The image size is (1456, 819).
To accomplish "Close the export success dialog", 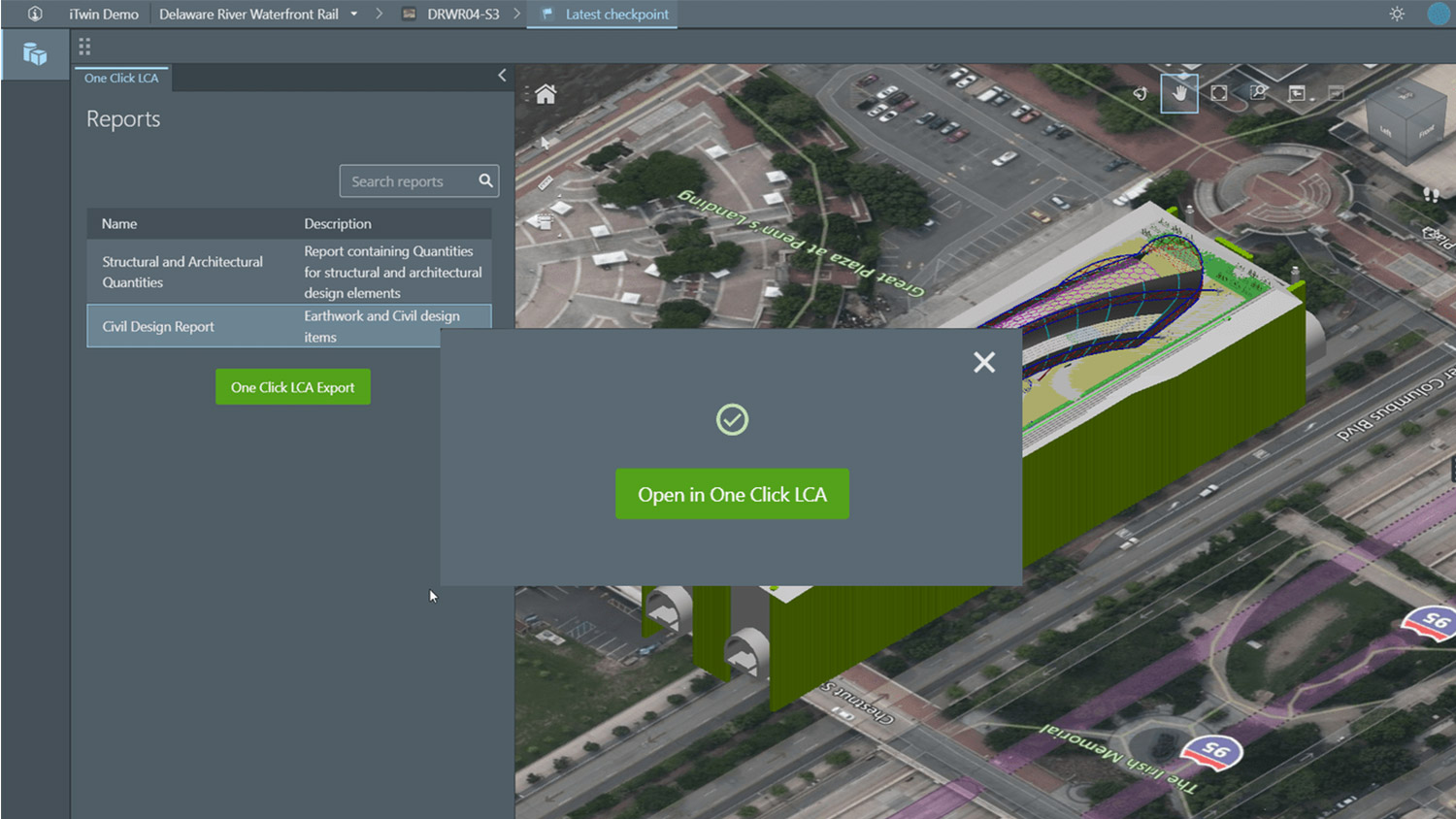I will pyautogui.click(x=984, y=362).
